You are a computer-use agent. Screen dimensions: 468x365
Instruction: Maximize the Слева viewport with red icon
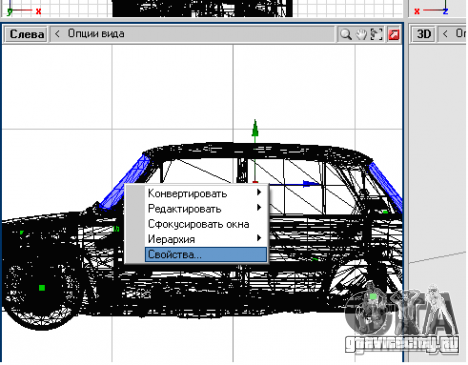[x=394, y=34]
